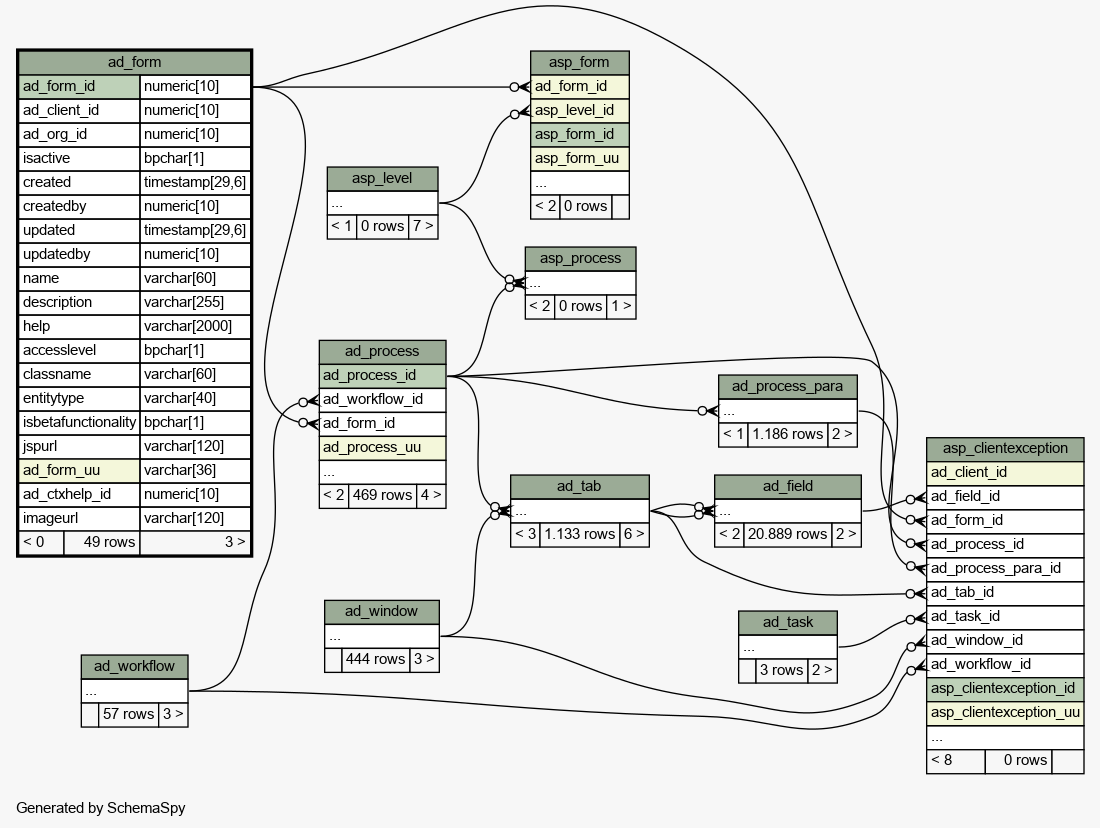Open the ad_window table title
Image resolution: width=1100 pixels, height=828 pixels.
(381, 611)
